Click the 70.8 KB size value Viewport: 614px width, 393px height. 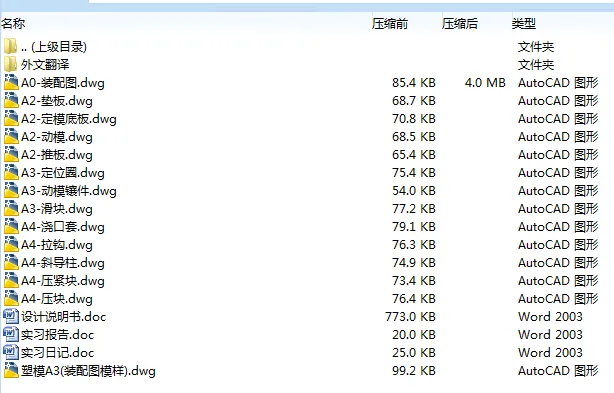(414, 119)
